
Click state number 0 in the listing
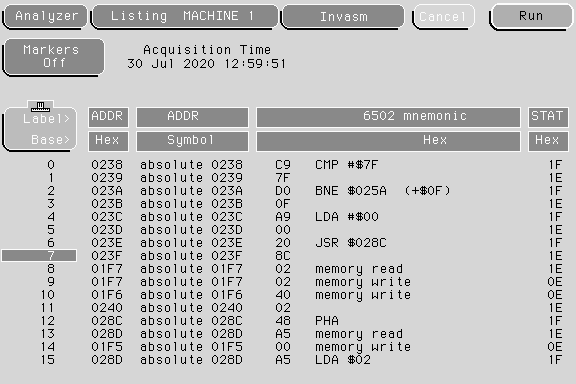click(51, 165)
